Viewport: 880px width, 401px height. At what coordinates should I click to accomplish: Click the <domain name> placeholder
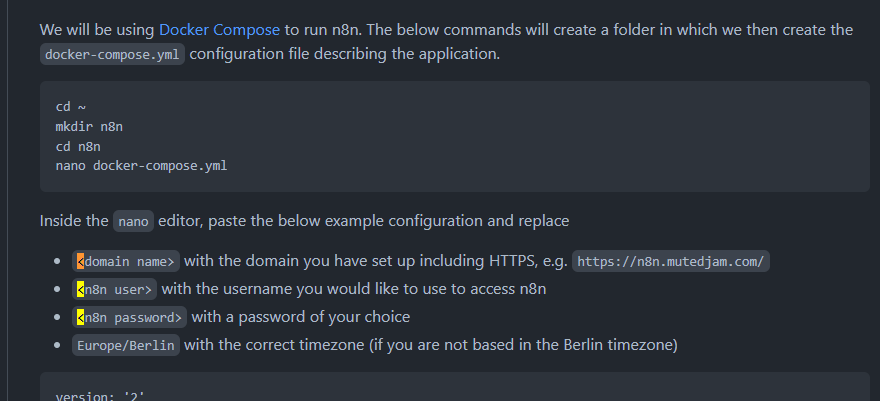126,262
